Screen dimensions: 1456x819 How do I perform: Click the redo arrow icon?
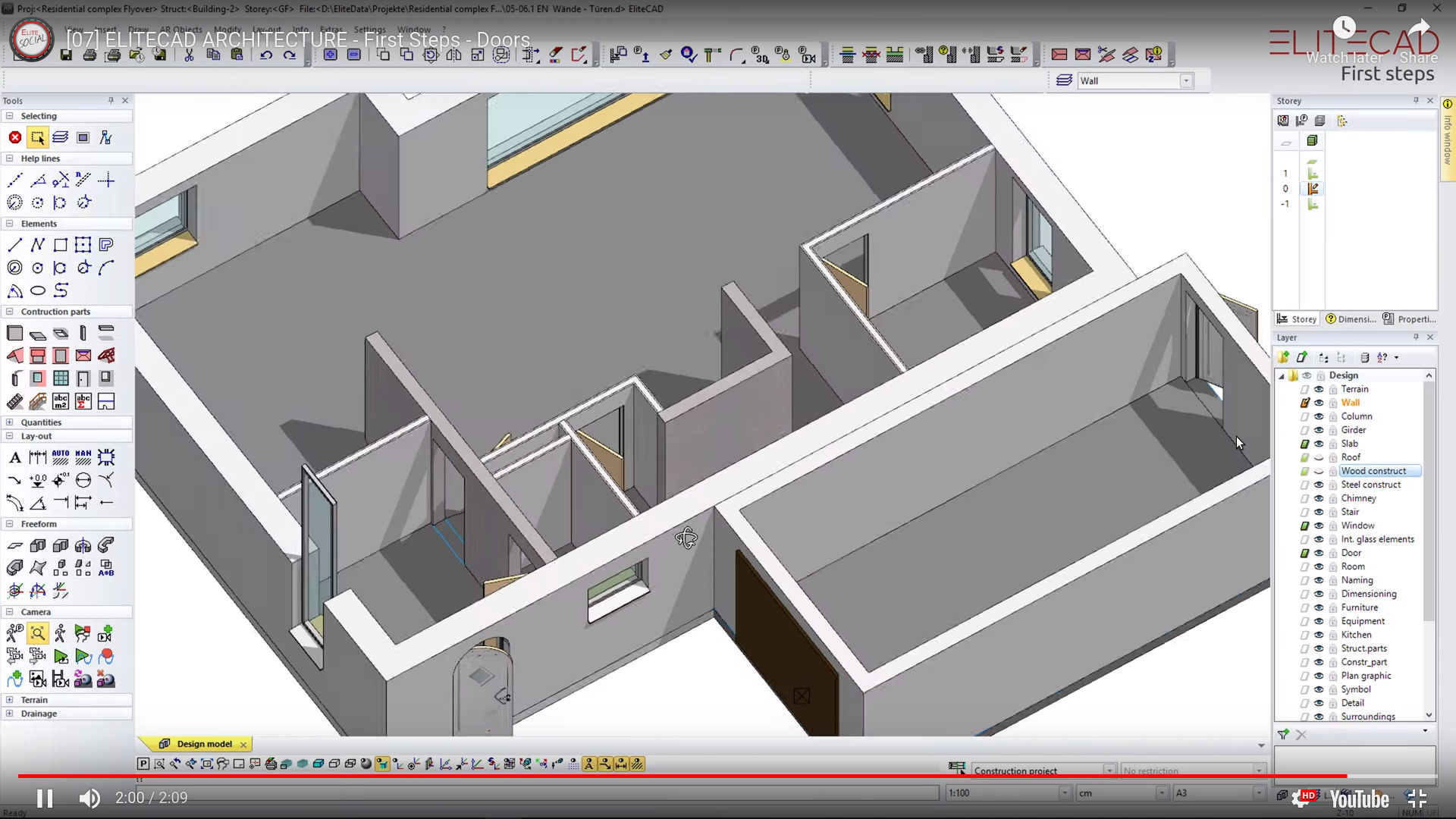(290, 55)
